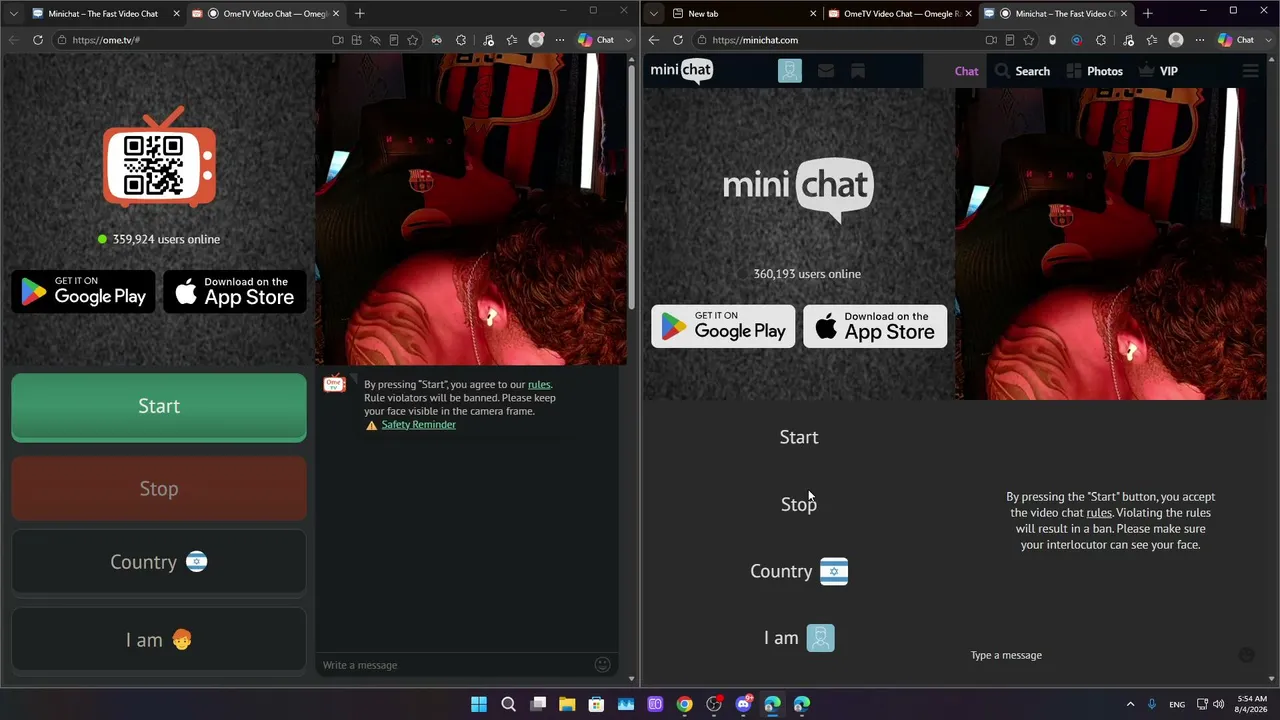Screen dimensions: 1280x720
Task: Open the Minichat profile avatar icon
Action: click(790, 71)
